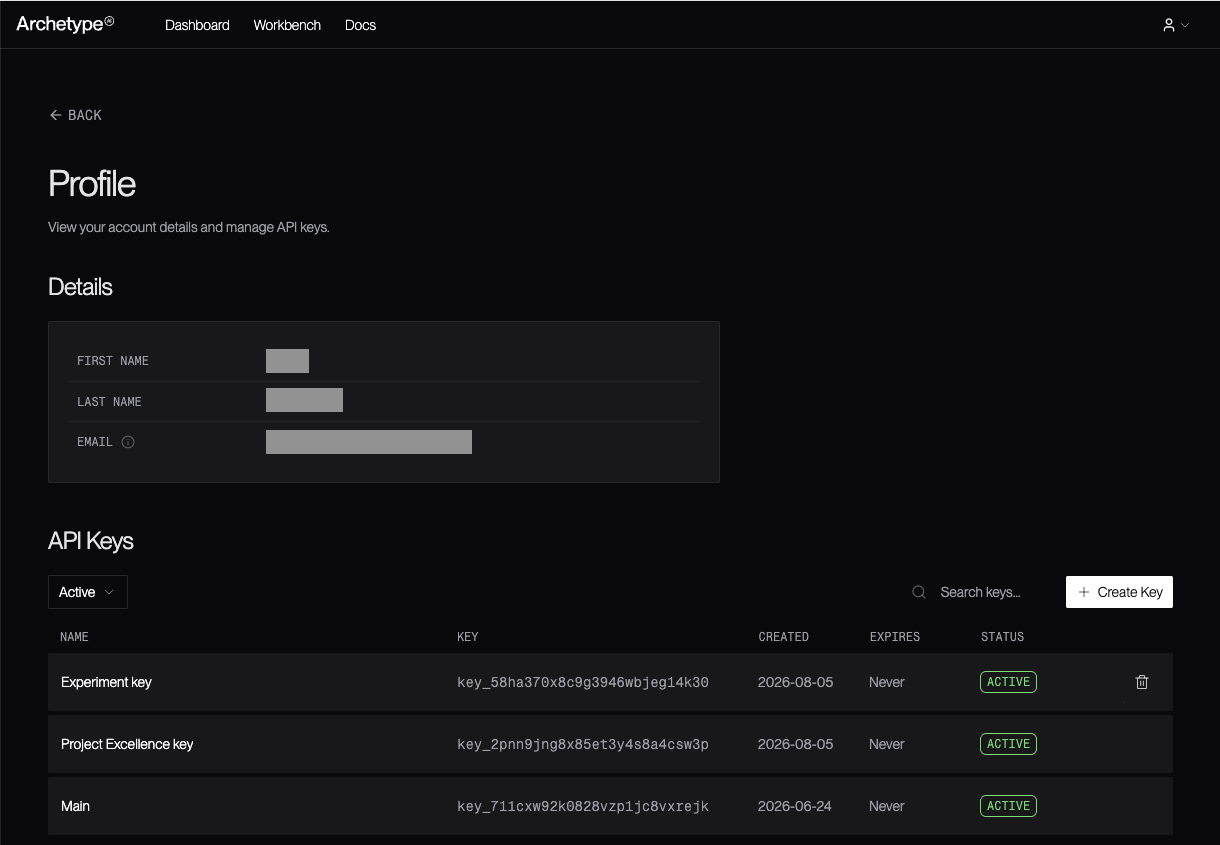The image size is (1220, 845).
Task: Select the Experiment key name
Action: (106, 682)
